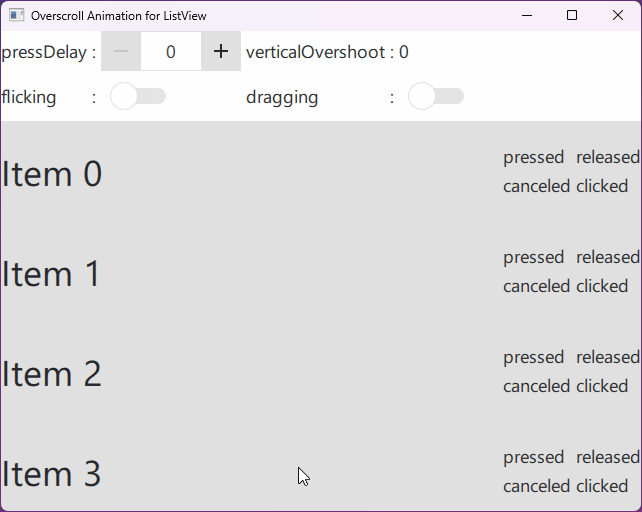Click 'clicked' label of Item 0
The width and height of the screenshot is (642, 512).
tap(602, 186)
